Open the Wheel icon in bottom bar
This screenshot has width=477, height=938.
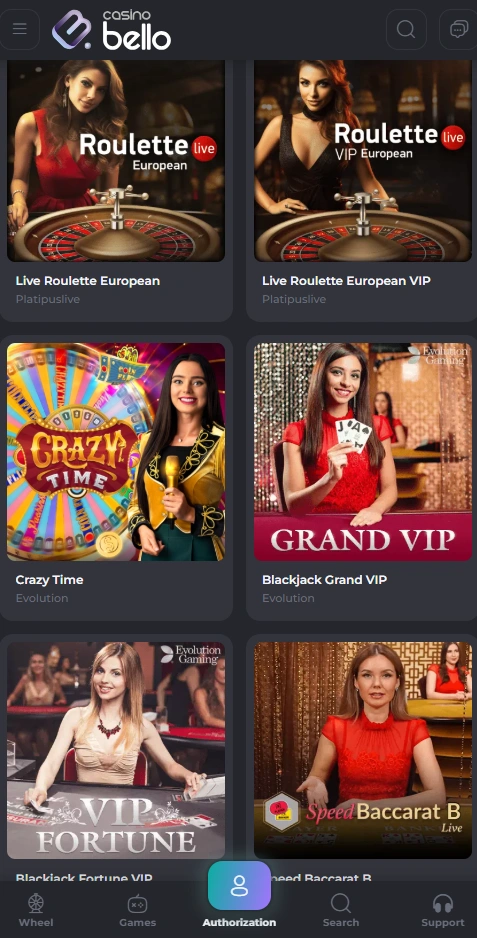click(x=36, y=903)
